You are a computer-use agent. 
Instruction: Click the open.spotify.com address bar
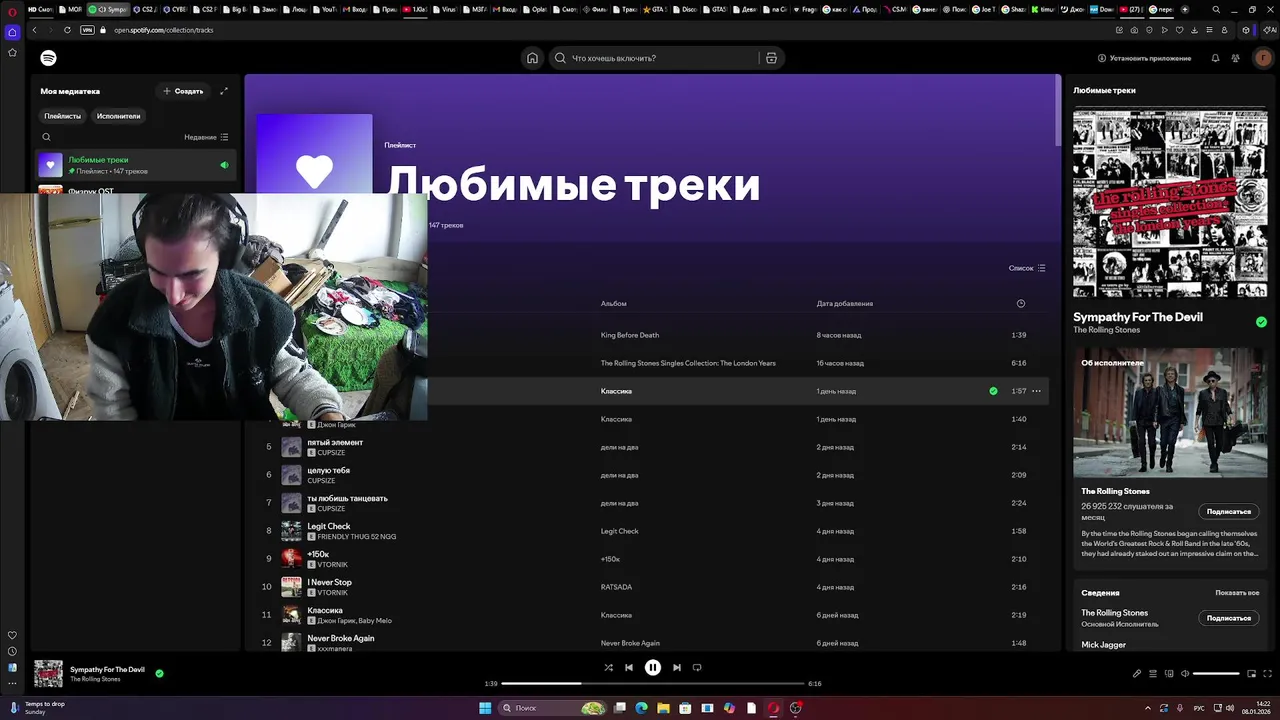click(x=163, y=30)
